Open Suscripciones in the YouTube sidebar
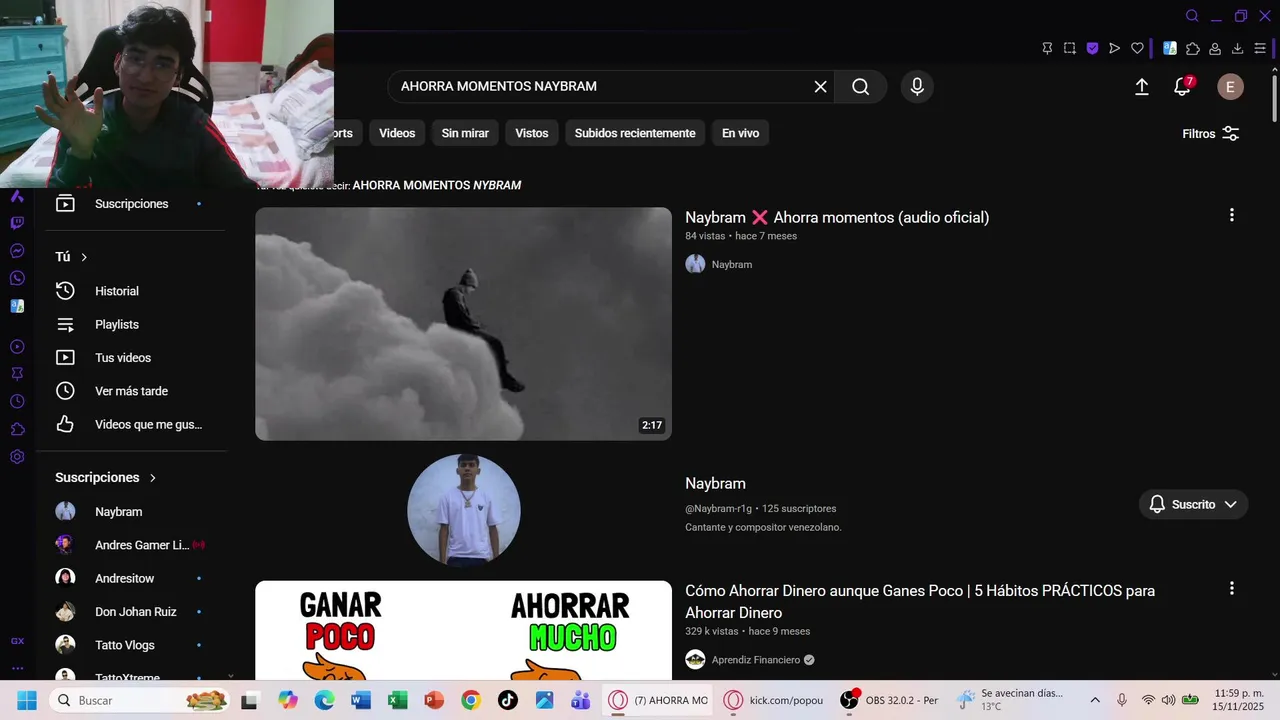The height and width of the screenshot is (720, 1280). tap(131, 204)
